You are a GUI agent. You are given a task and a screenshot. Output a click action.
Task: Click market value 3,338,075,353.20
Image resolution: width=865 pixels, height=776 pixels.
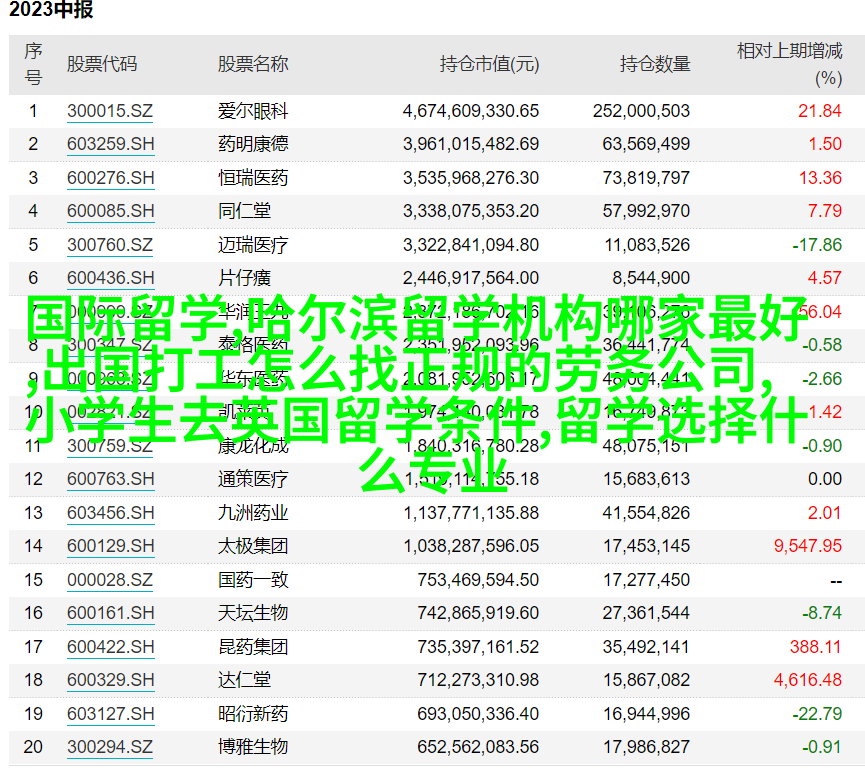click(x=471, y=211)
